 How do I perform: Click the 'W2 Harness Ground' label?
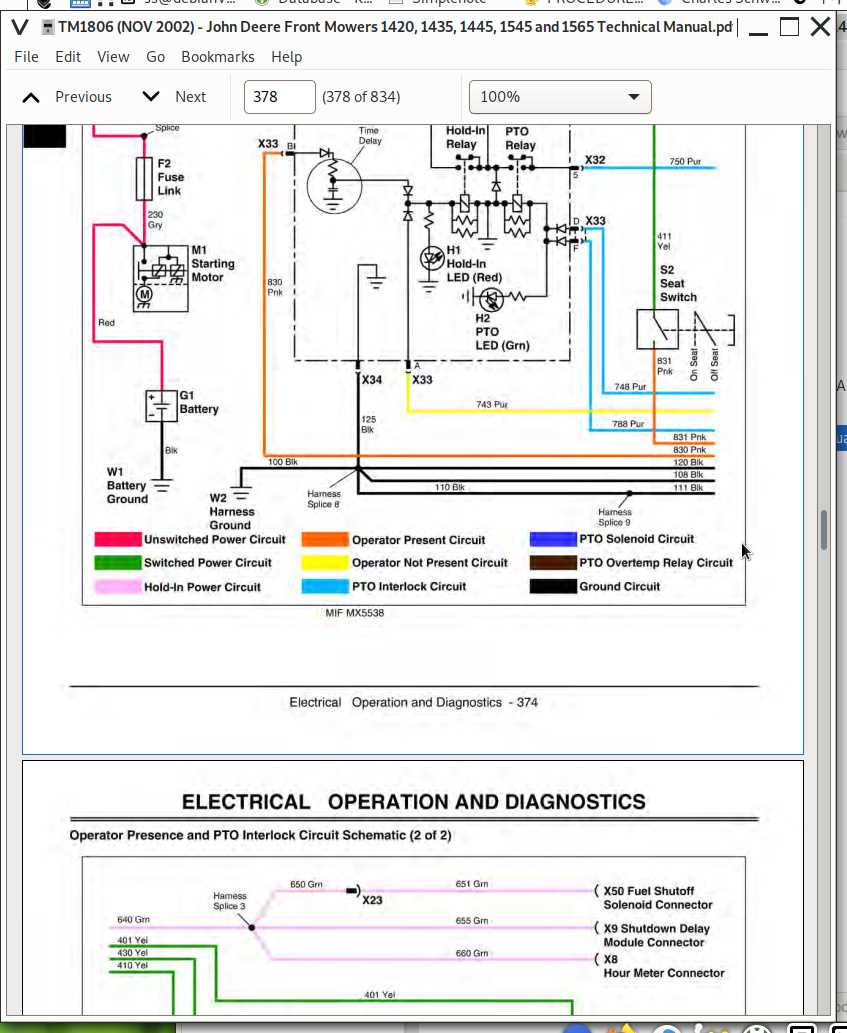[231, 512]
